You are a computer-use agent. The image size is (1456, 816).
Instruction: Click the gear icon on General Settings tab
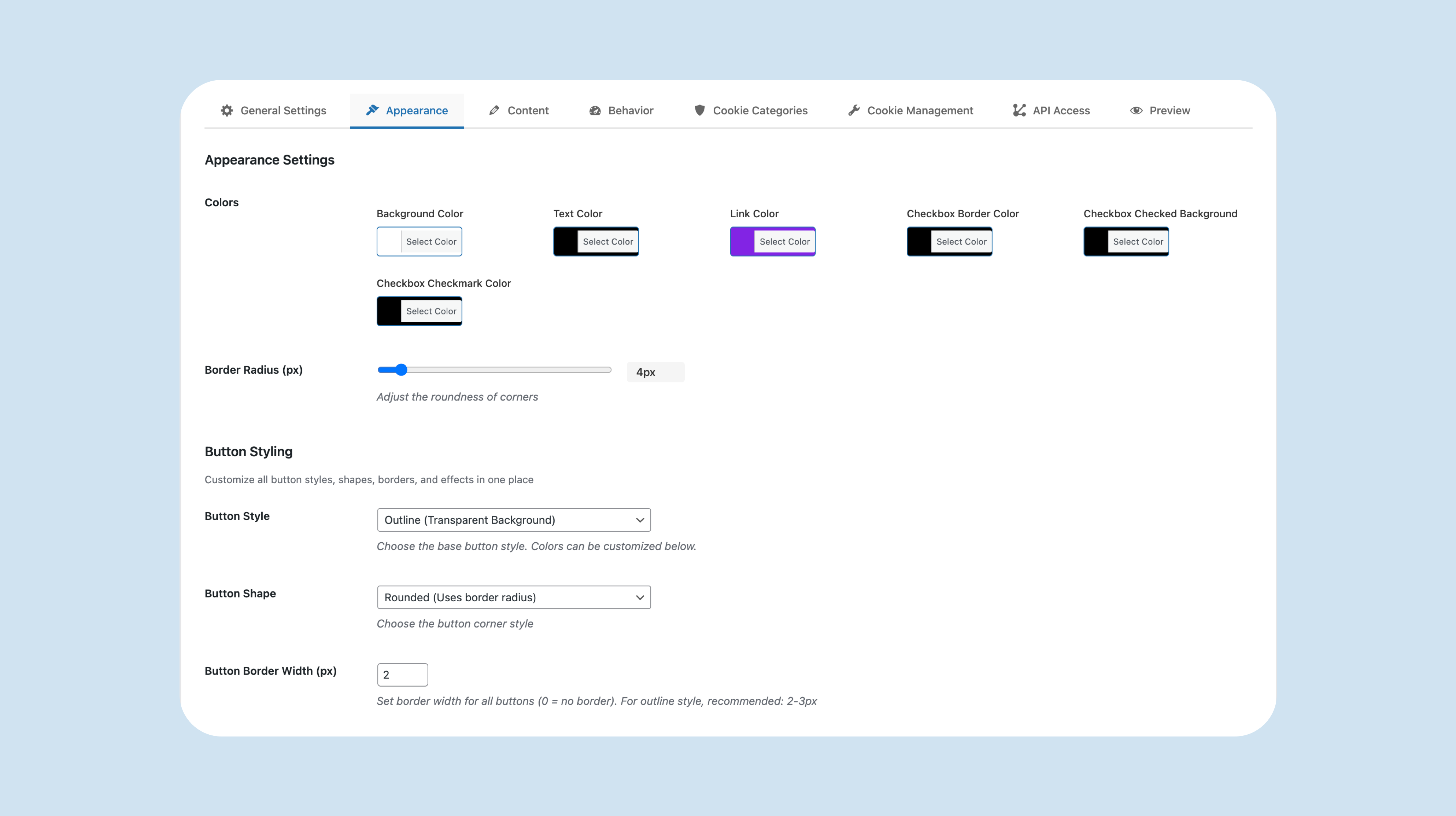[x=227, y=110]
